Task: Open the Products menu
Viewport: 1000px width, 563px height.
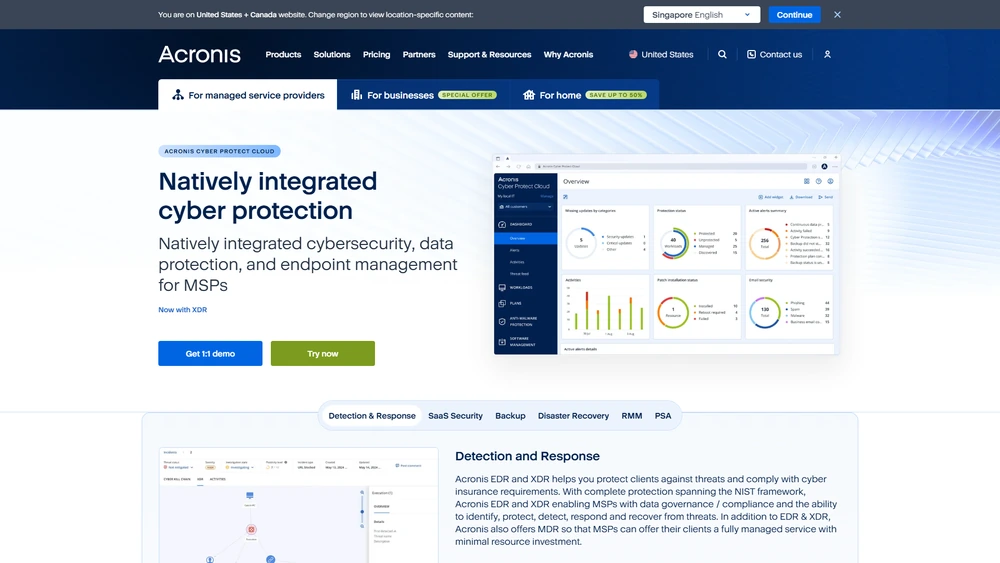Action: coord(283,54)
